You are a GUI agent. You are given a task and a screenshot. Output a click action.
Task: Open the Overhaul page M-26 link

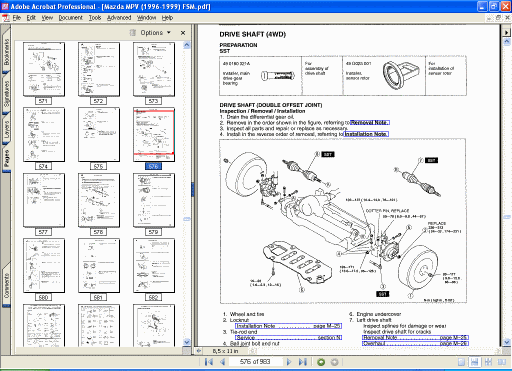415,343
